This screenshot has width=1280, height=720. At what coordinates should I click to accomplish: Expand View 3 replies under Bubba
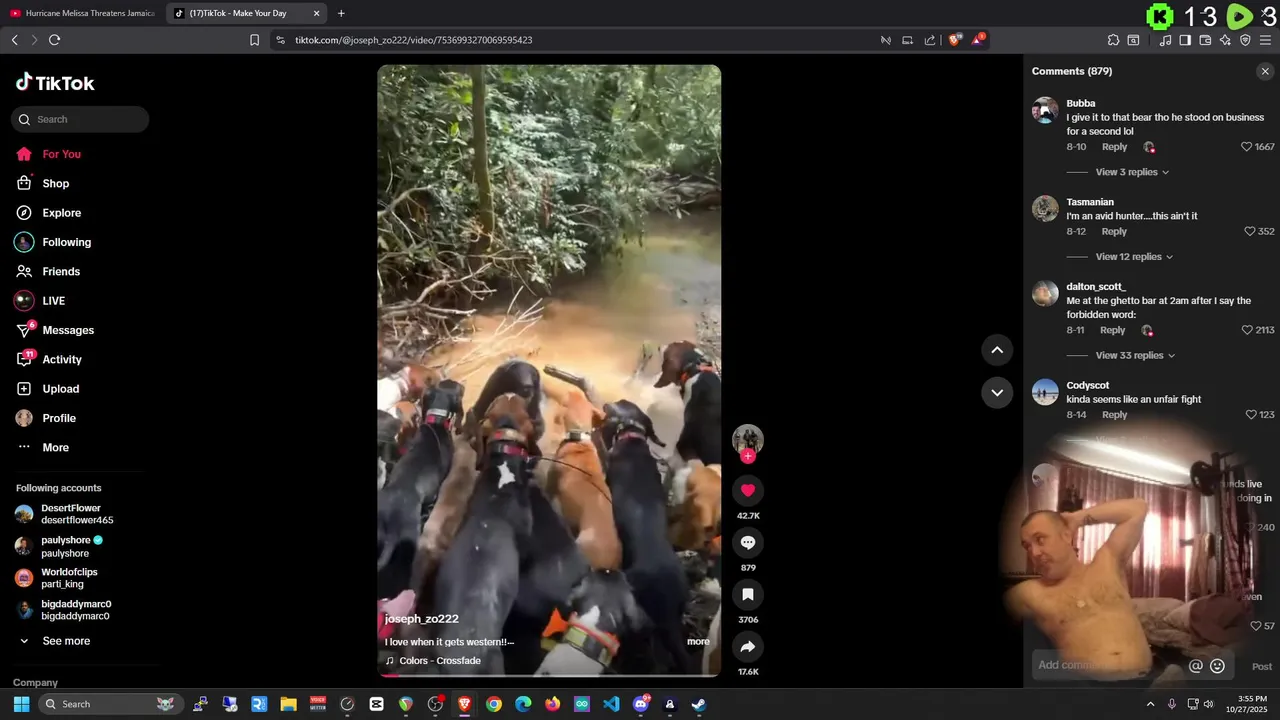[1132, 172]
